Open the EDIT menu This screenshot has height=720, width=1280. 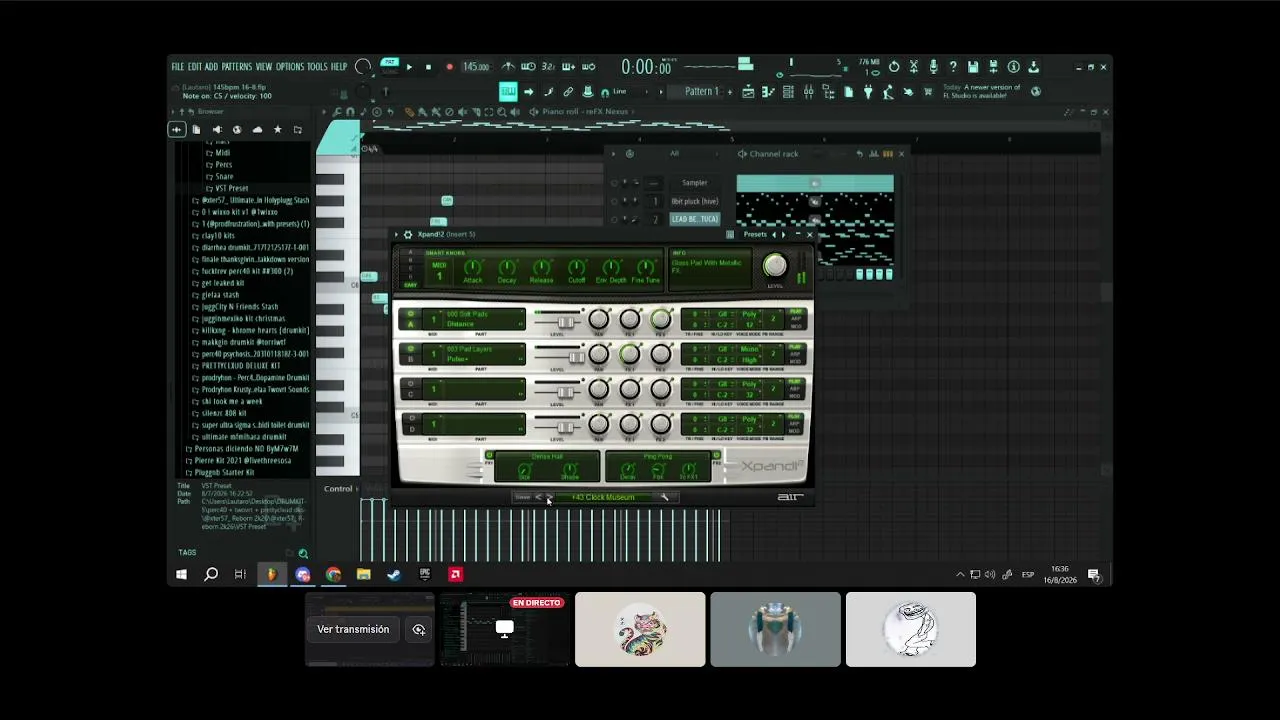[195, 67]
